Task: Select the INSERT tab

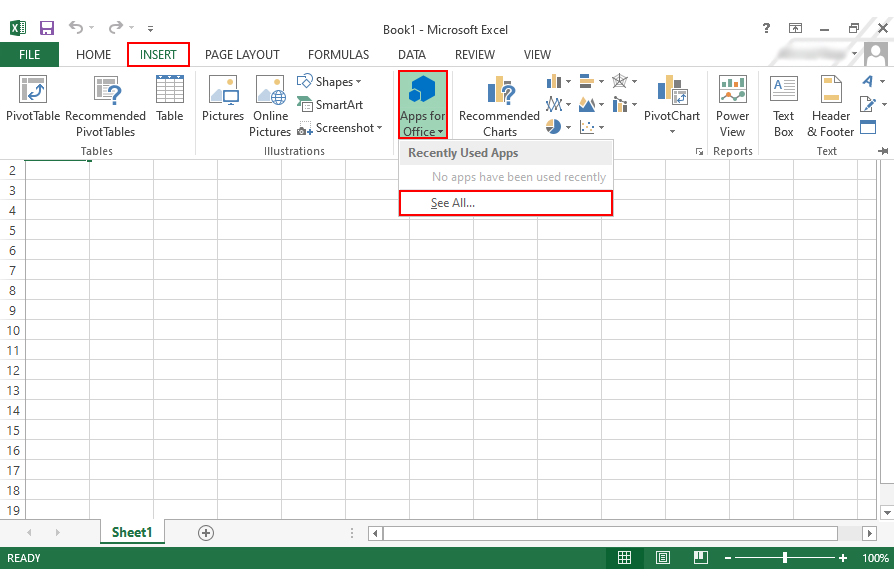Action: coord(158,55)
